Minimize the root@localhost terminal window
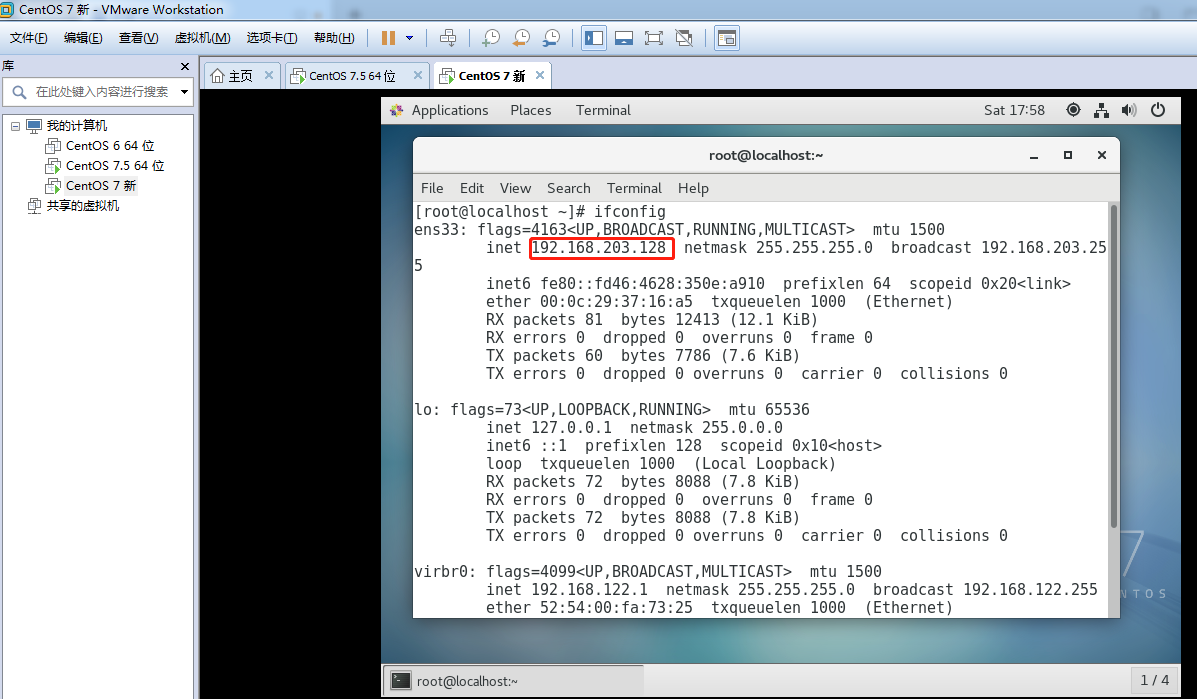 pyautogui.click(x=1034, y=156)
